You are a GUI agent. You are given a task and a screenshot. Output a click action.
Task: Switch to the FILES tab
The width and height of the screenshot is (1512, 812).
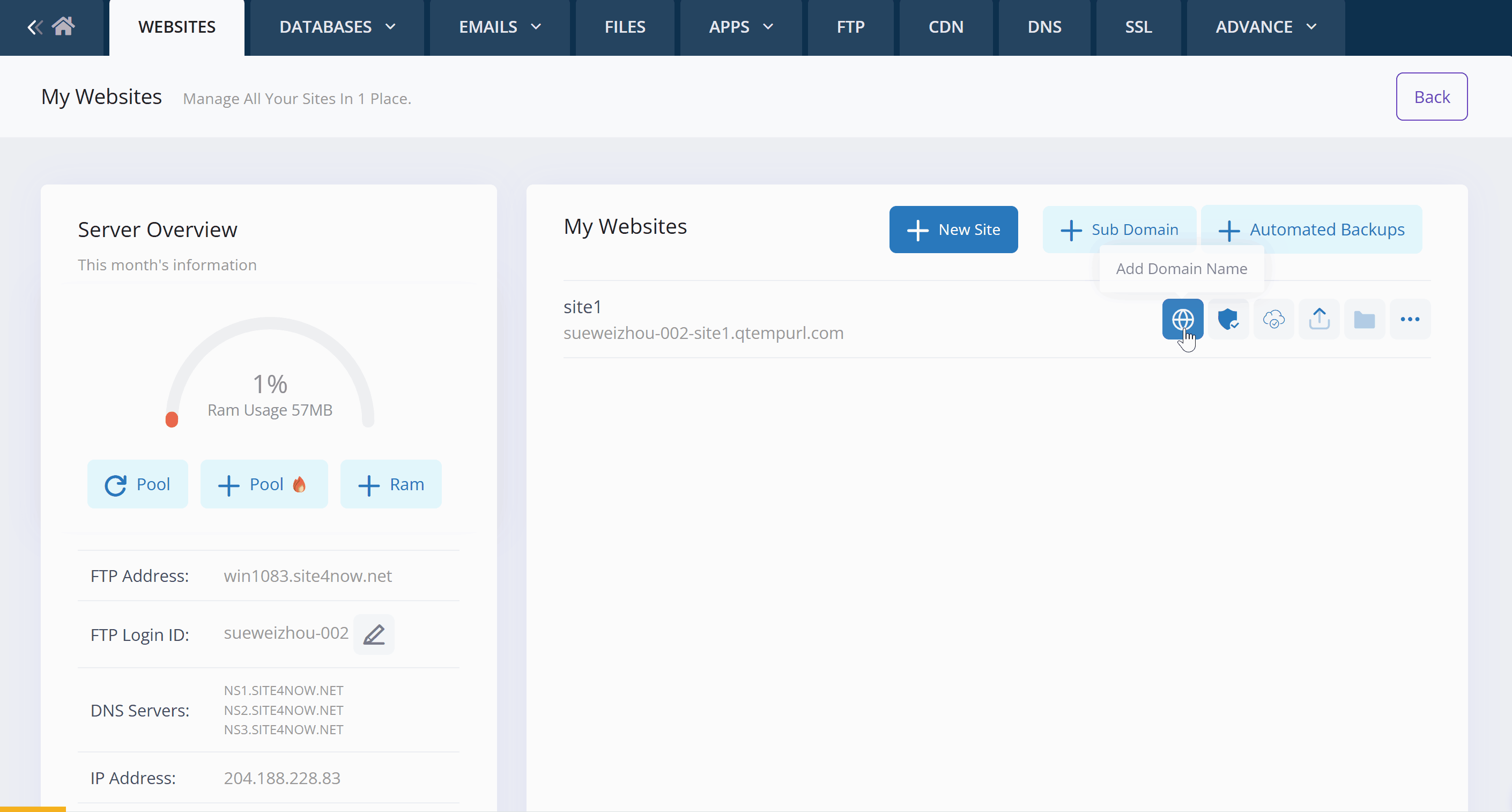[625, 27]
